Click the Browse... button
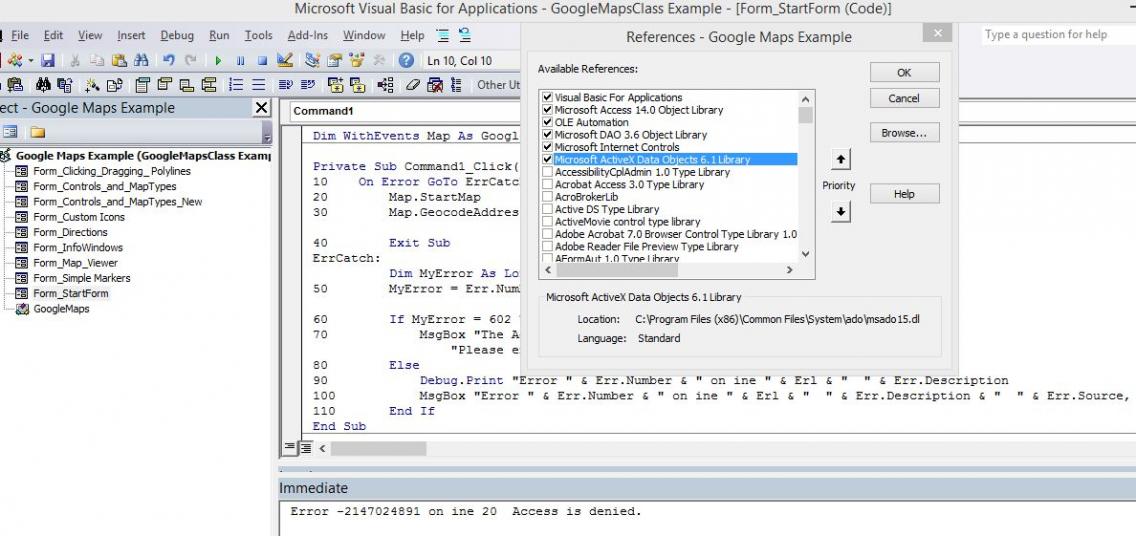 (x=904, y=133)
